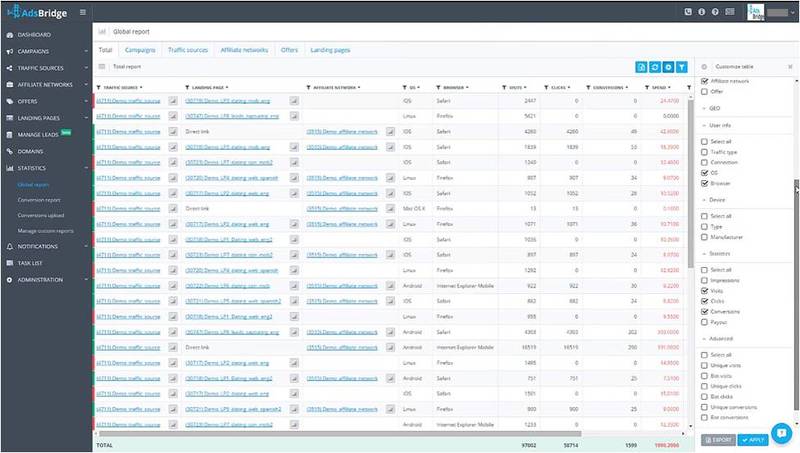The width and height of the screenshot is (800, 453).
Task: Switch to the Landing pages tab
Action: (x=332, y=48)
